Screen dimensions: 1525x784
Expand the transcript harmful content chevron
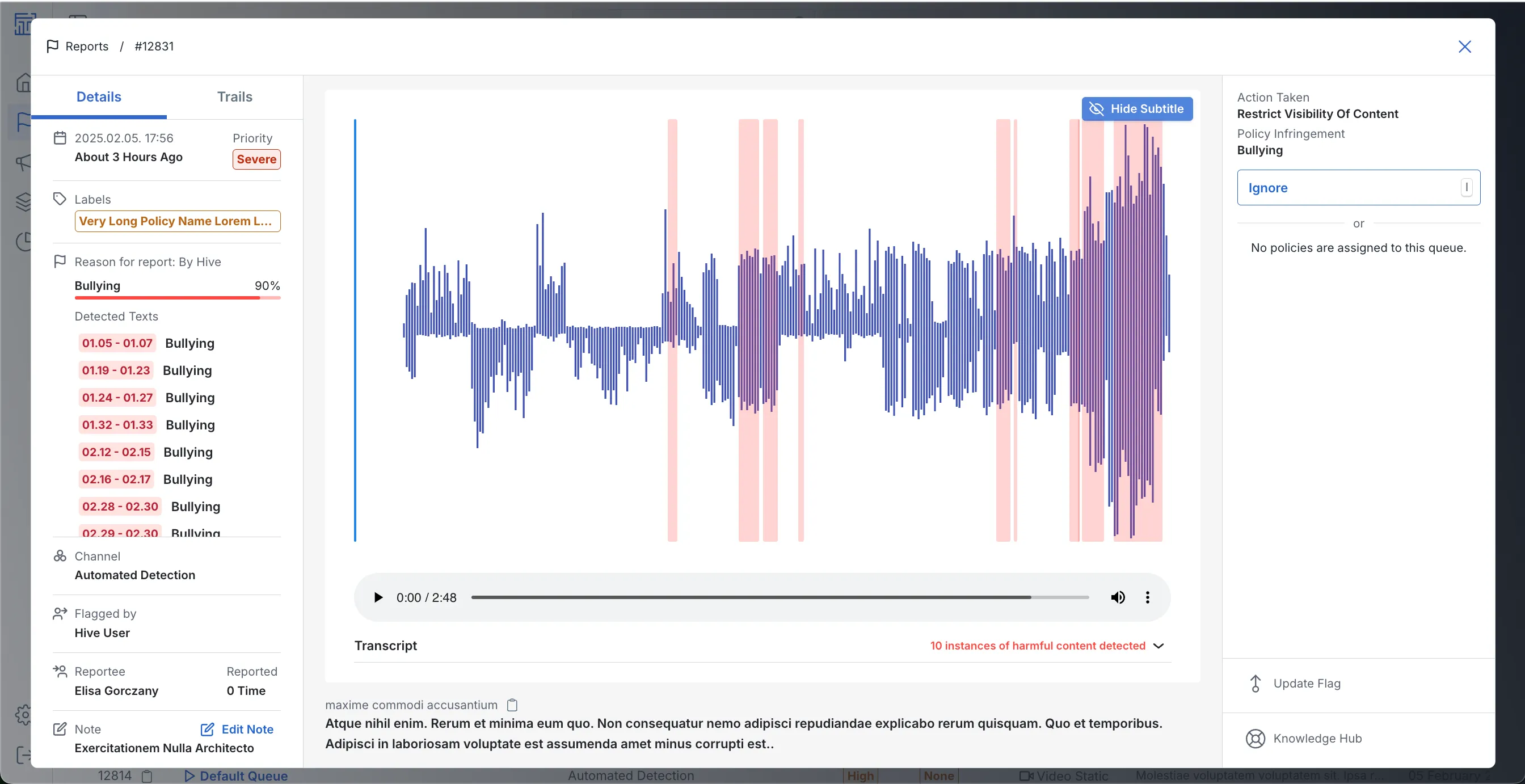[1159, 646]
